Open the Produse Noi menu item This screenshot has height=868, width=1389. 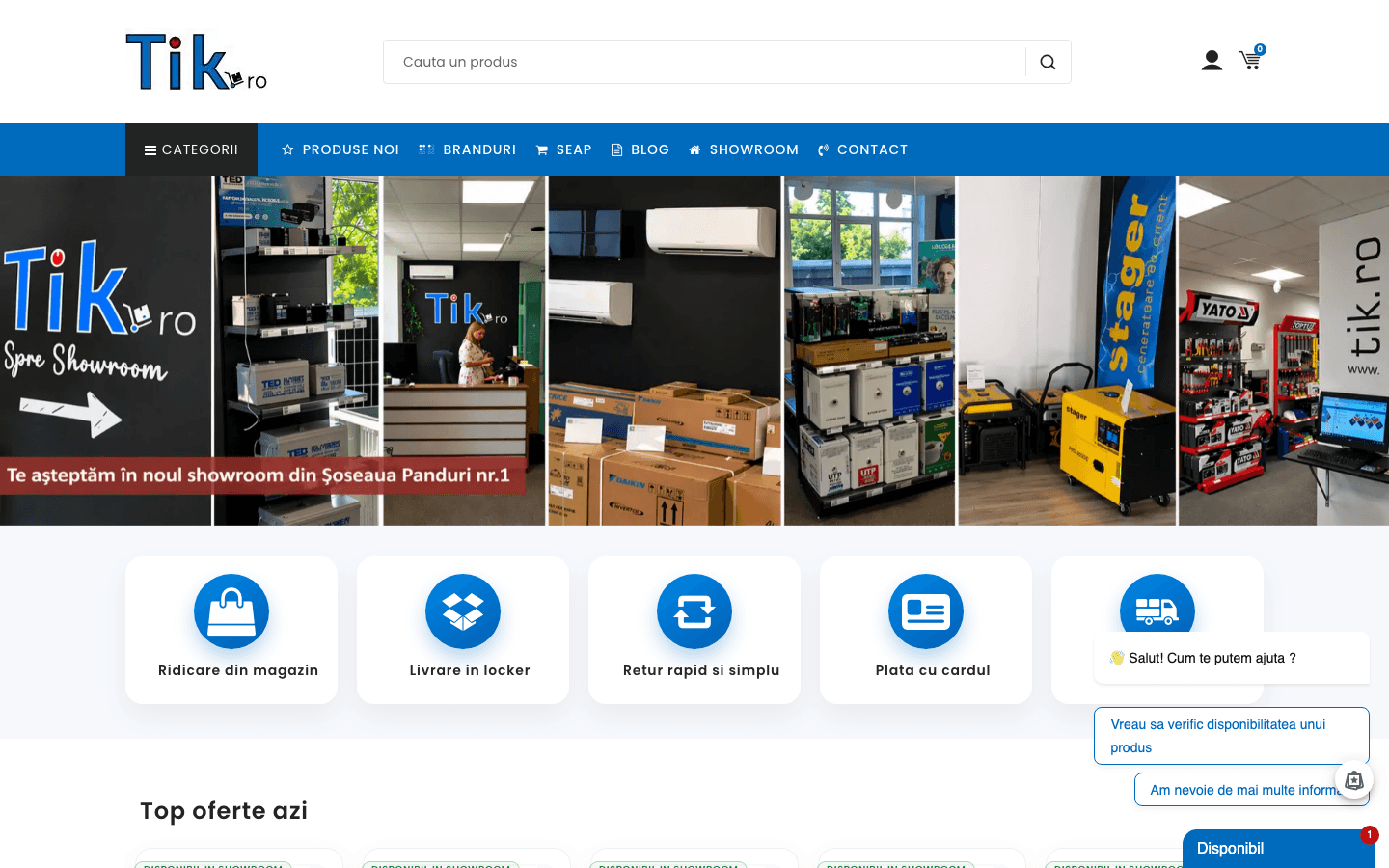pos(340,149)
